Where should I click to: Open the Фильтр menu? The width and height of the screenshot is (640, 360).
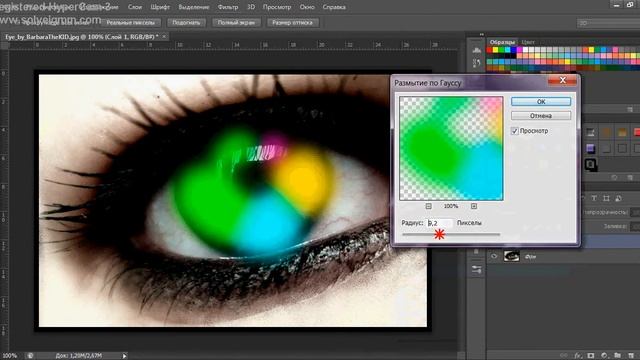coord(228,7)
